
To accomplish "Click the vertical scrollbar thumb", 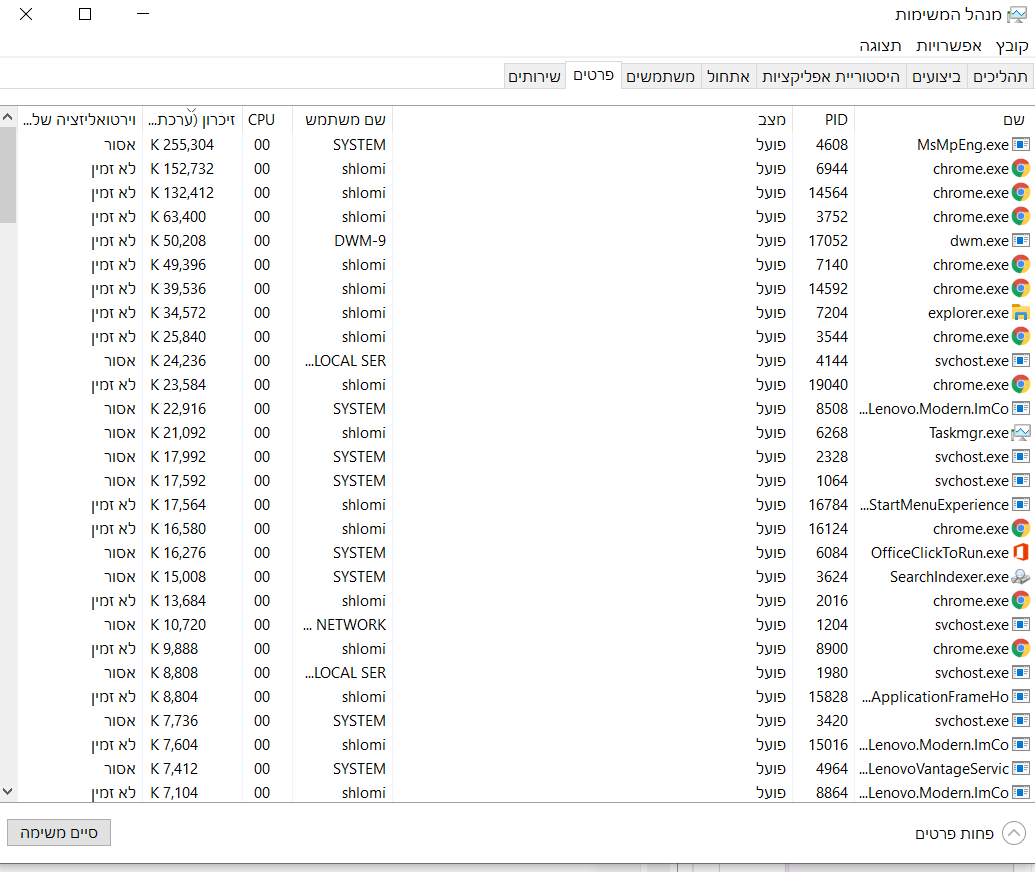I will tap(7, 176).
